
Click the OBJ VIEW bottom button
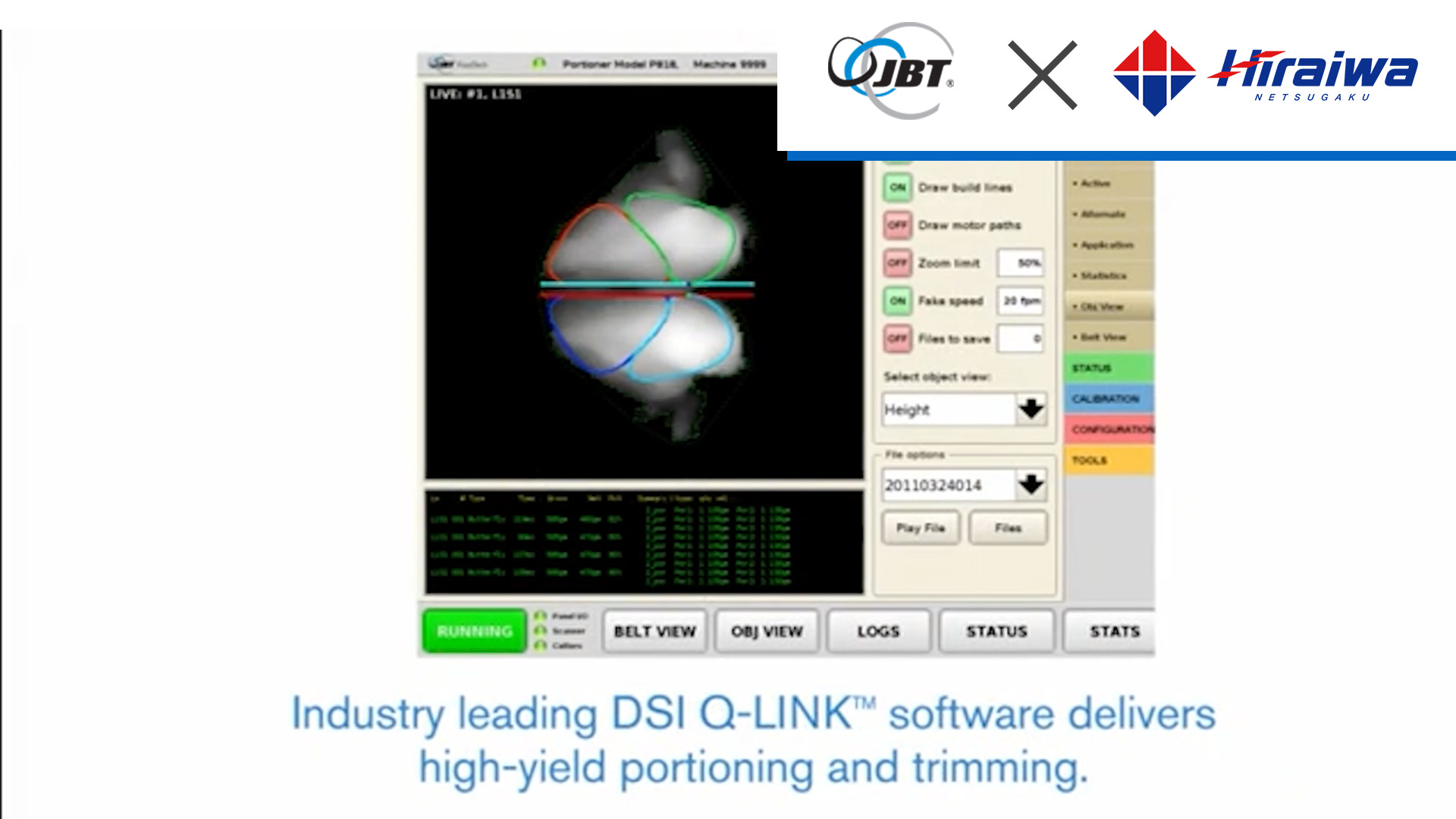coord(767,631)
